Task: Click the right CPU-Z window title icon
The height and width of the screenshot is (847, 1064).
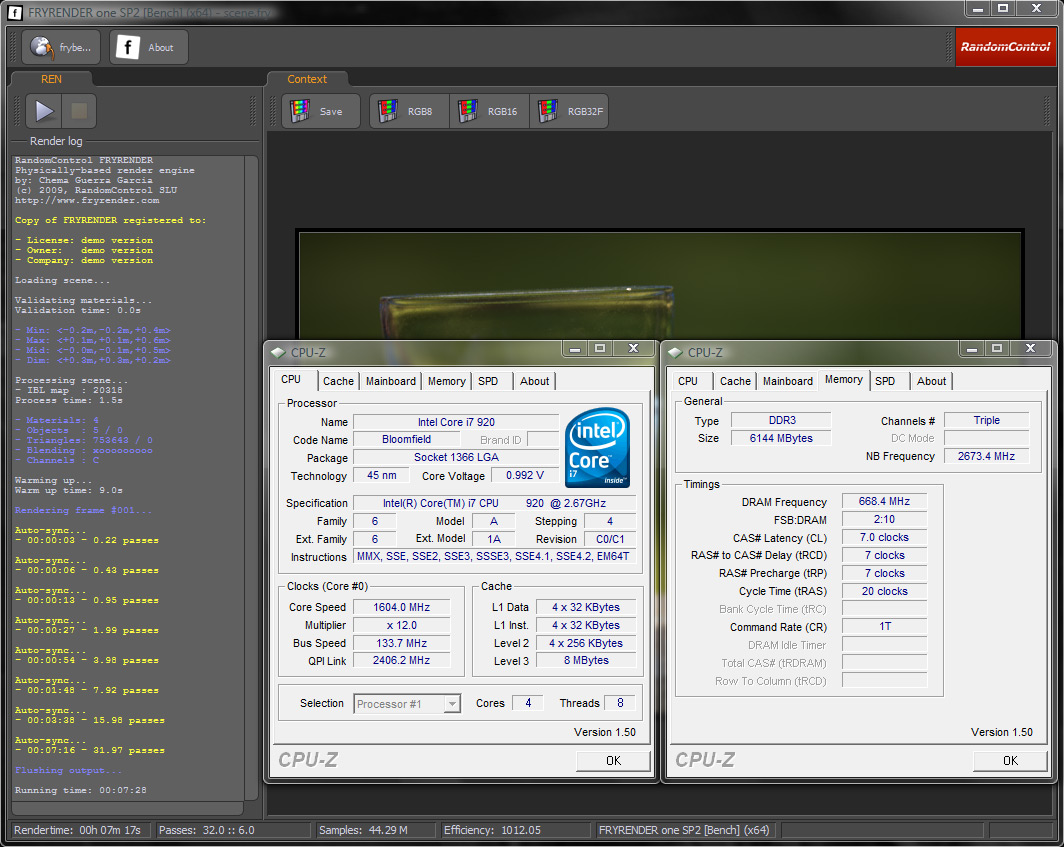Action: pos(675,352)
